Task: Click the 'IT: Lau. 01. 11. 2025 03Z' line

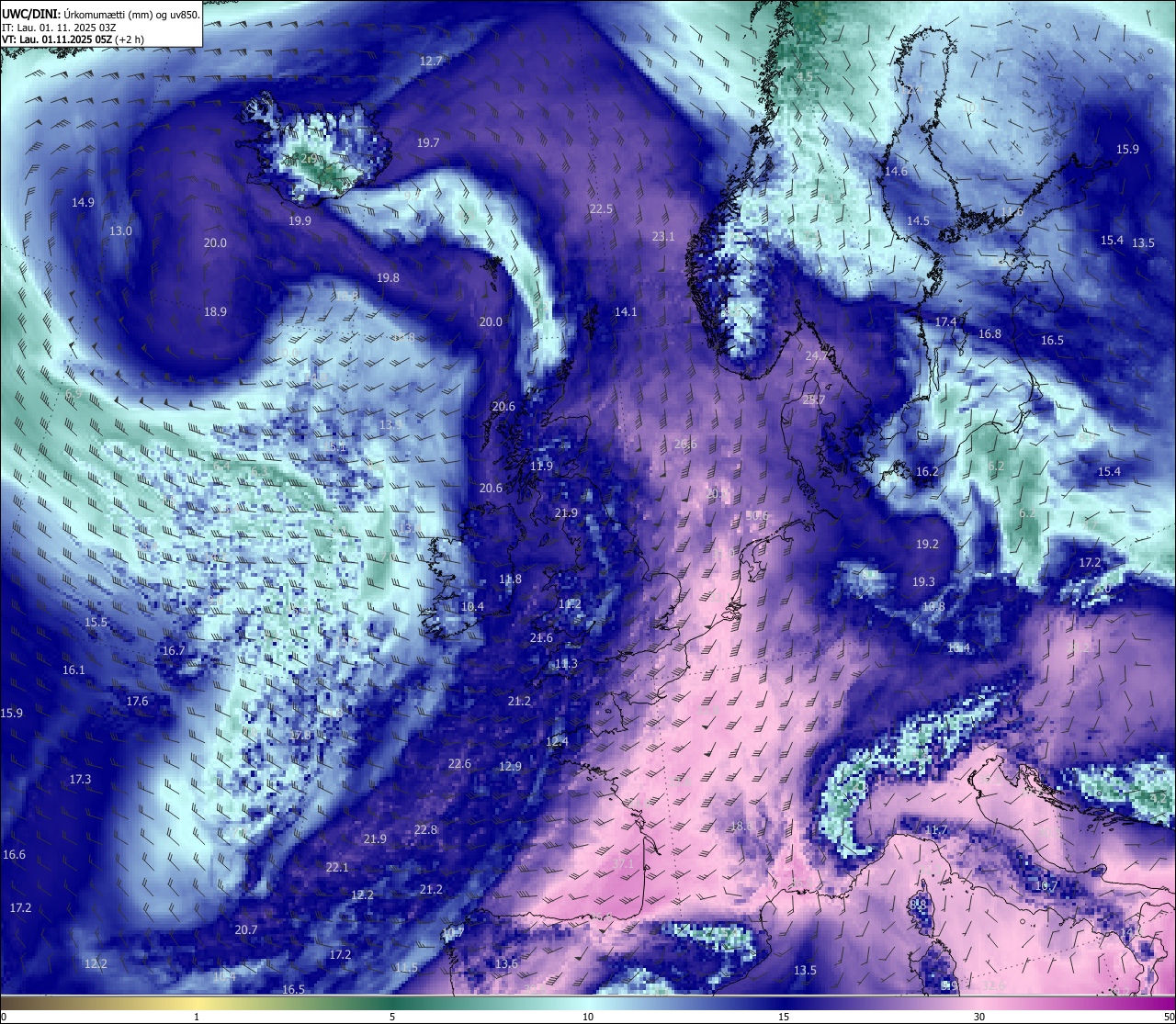Action: point(59,28)
